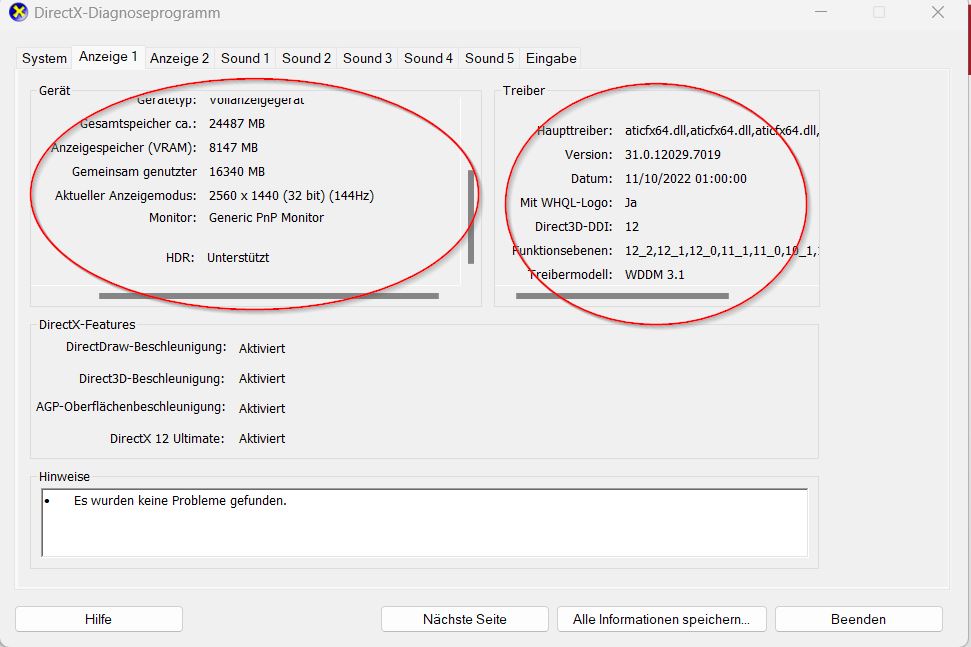Click Aktiviert next to DirectX 12 Ultimate
The width and height of the screenshot is (971, 647).
(262, 438)
